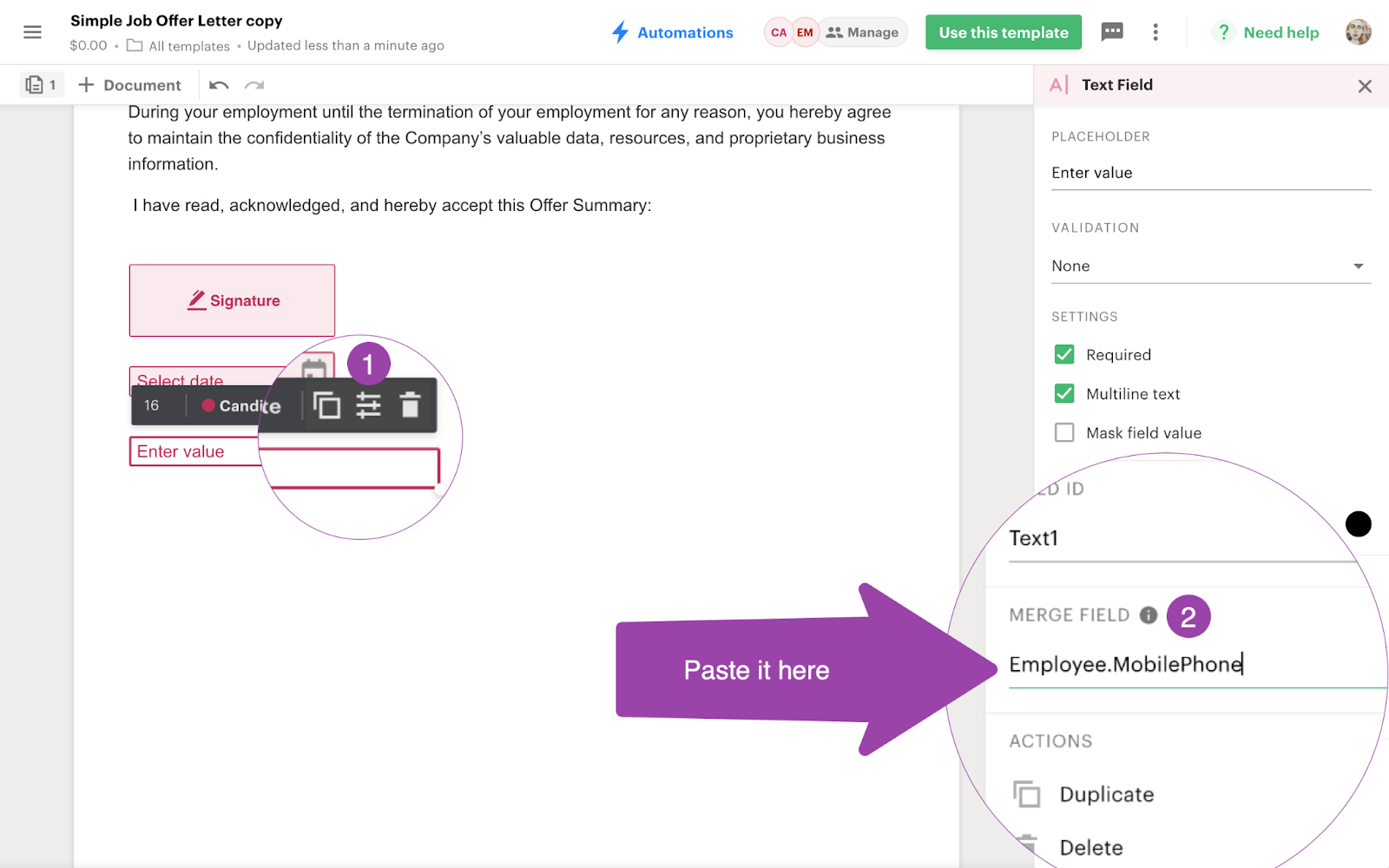Viewport: 1389px width, 868px height.
Task: Open the document pages counter icon
Action: 41,84
